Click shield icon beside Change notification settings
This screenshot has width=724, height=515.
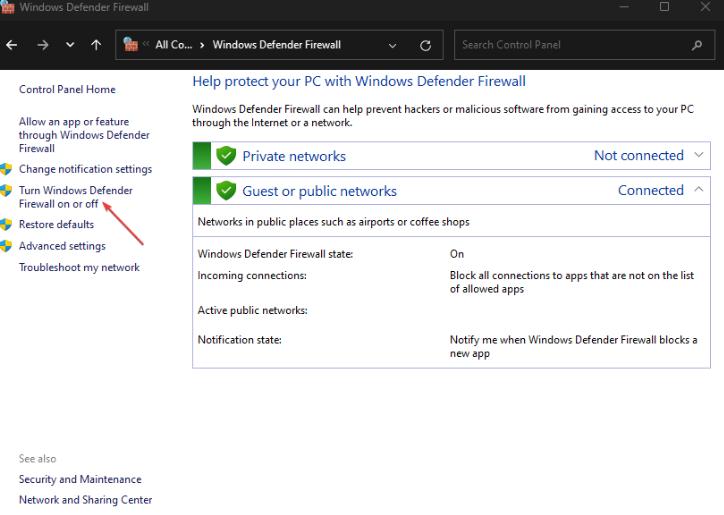click(x=6, y=169)
